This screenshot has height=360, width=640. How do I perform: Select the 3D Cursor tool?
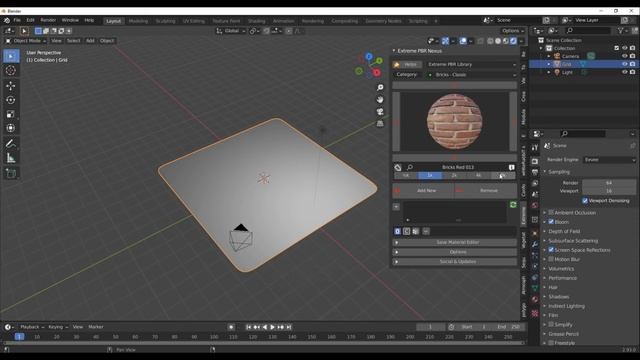11,70
